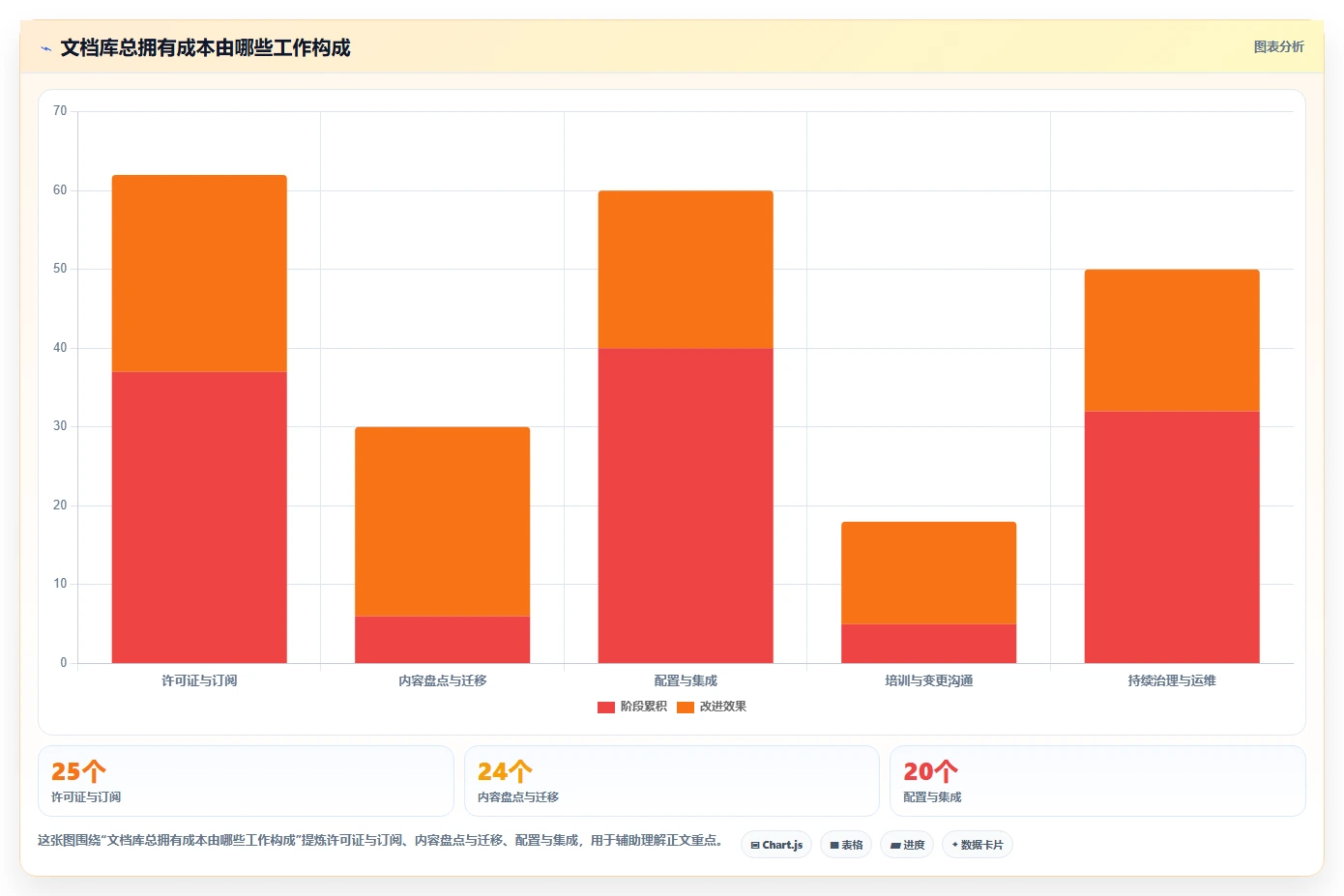The height and width of the screenshot is (896, 1344).
Task: Click the red 许可证与订阅 bar segment
Action: (199, 517)
